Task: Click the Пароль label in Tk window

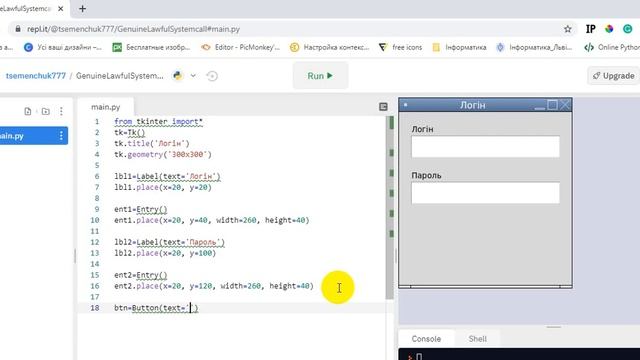Action: 426,175
